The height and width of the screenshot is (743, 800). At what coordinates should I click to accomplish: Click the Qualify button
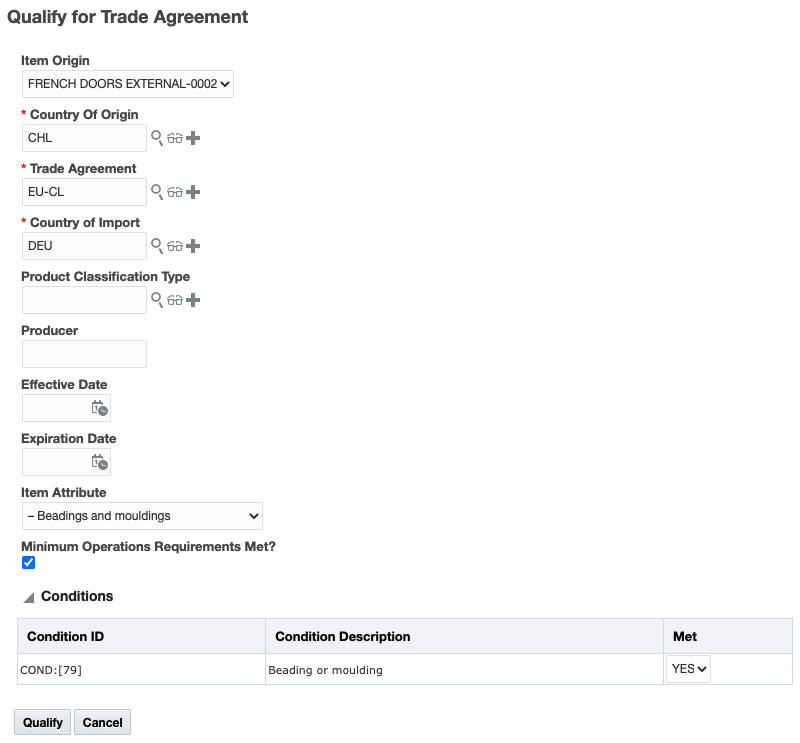42,722
